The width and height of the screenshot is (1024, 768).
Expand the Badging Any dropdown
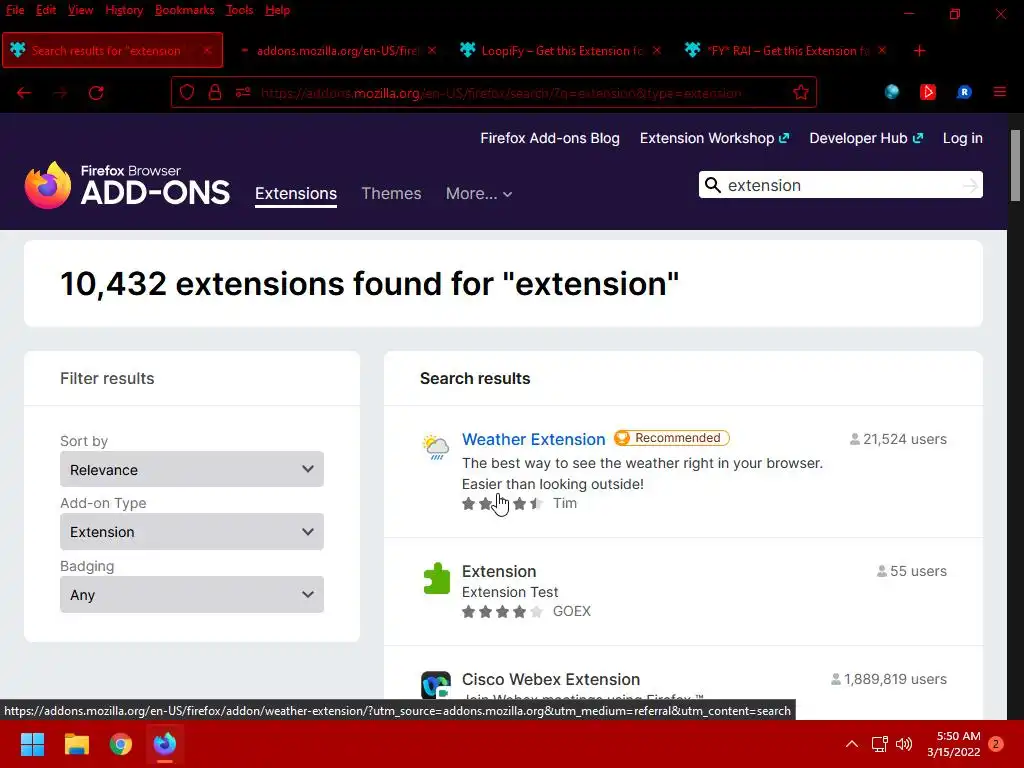pos(192,594)
